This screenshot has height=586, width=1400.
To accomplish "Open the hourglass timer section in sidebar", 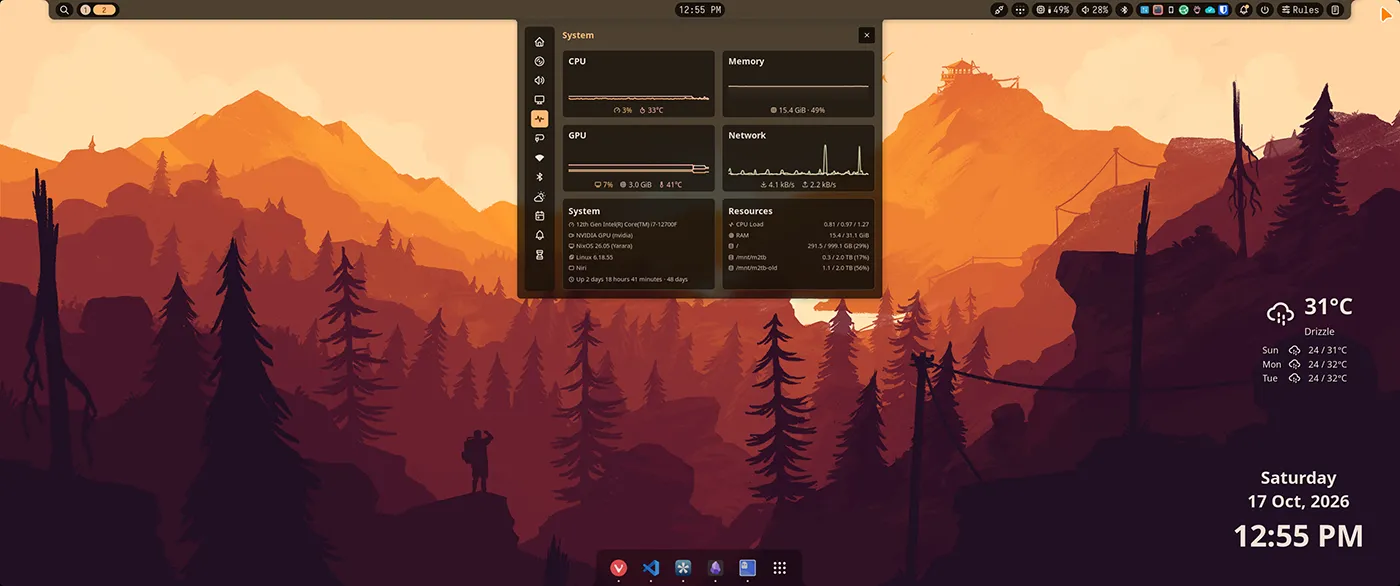I will pyautogui.click(x=539, y=255).
